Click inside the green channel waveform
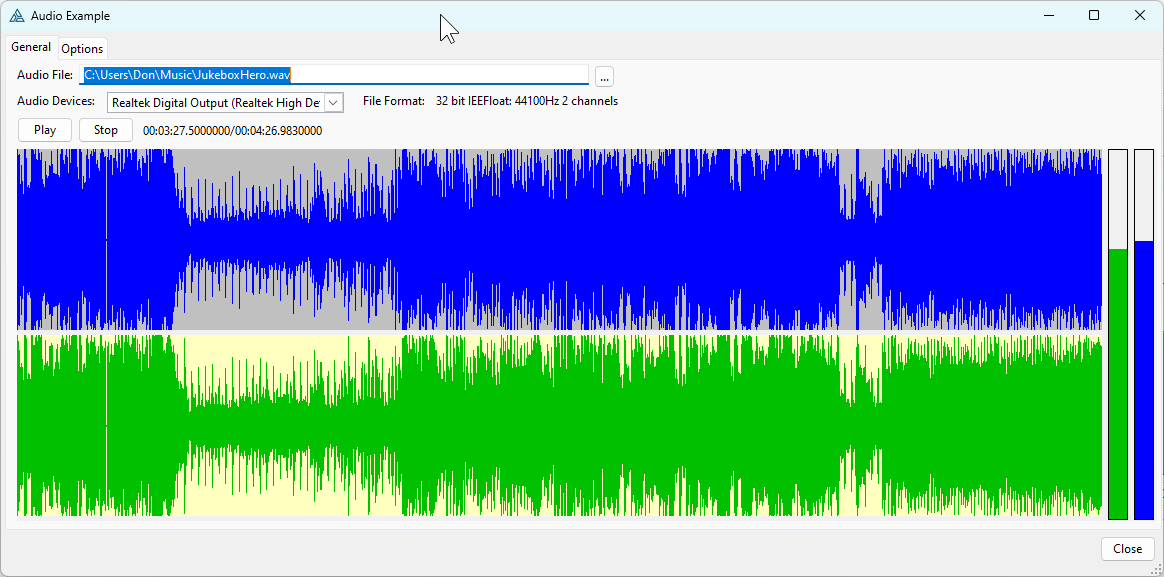 560,425
